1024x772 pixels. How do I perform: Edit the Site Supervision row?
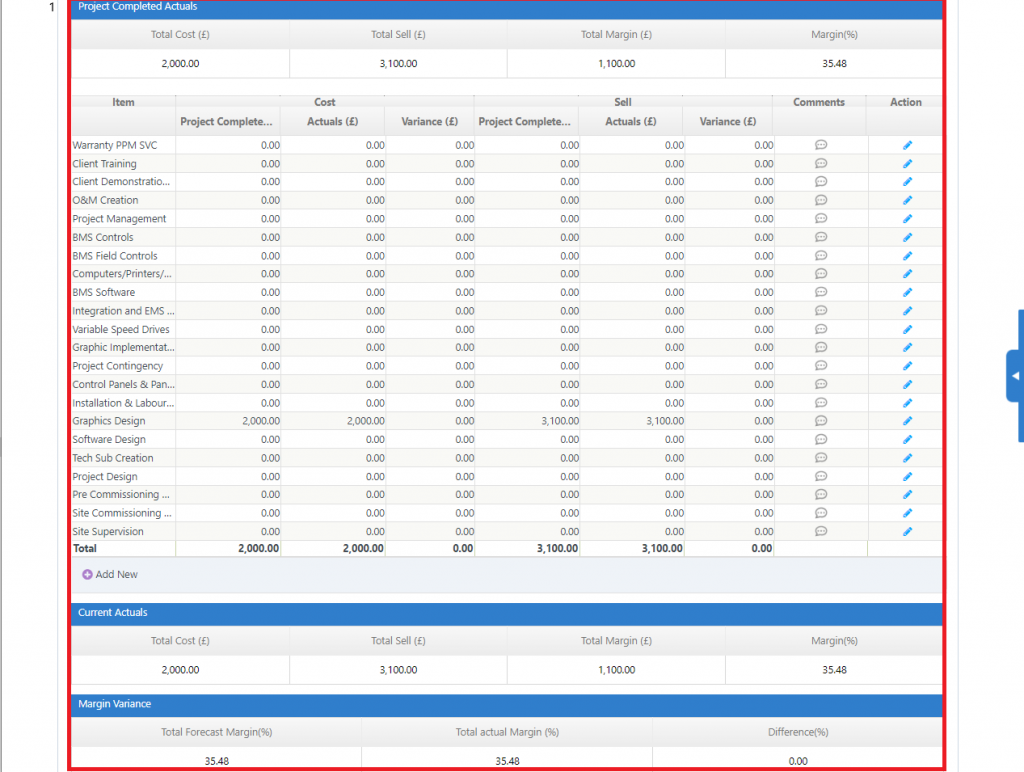tap(907, 532)
